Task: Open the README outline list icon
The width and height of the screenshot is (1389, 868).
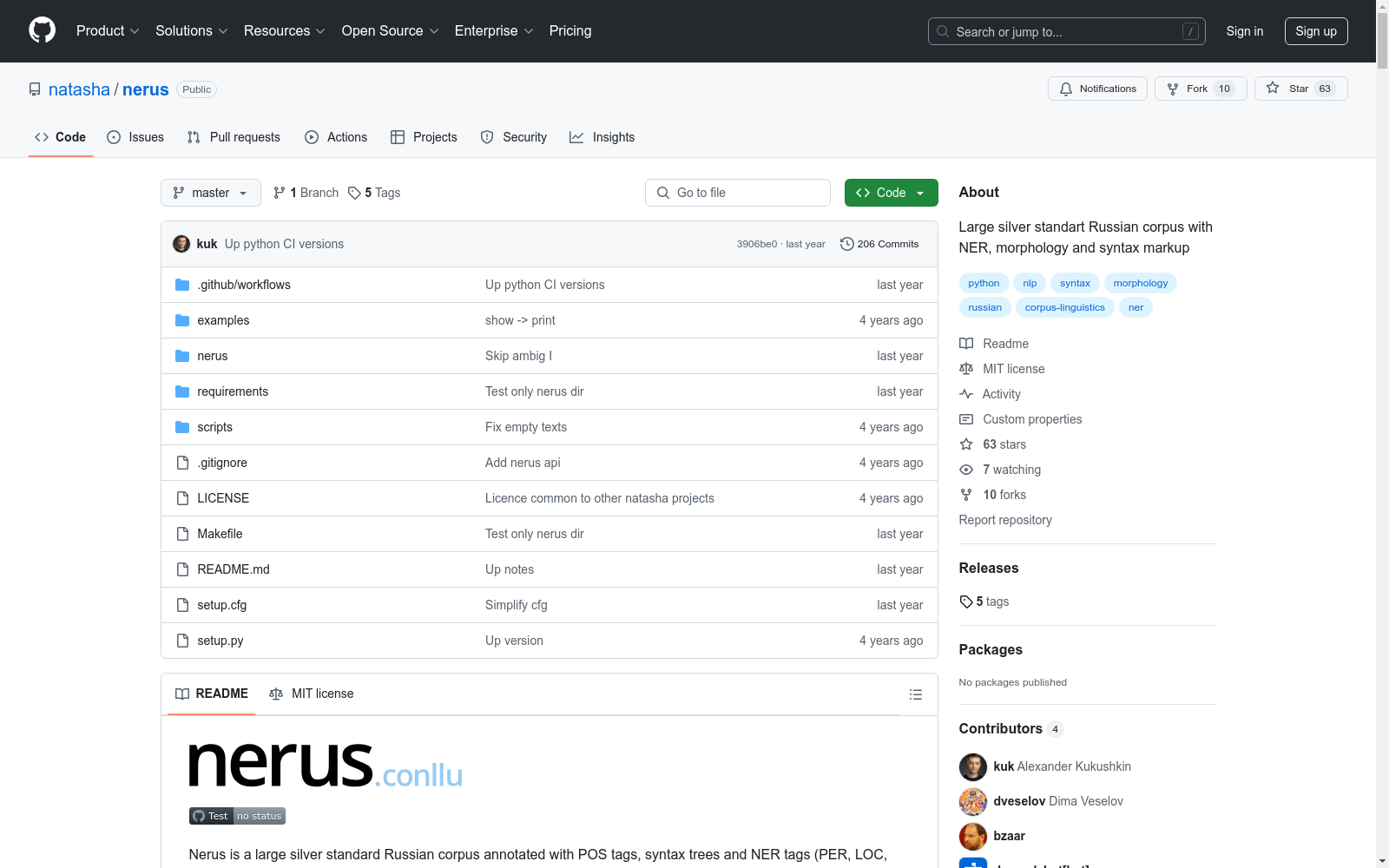Action: pyautogui.click(x=915, y=694)
